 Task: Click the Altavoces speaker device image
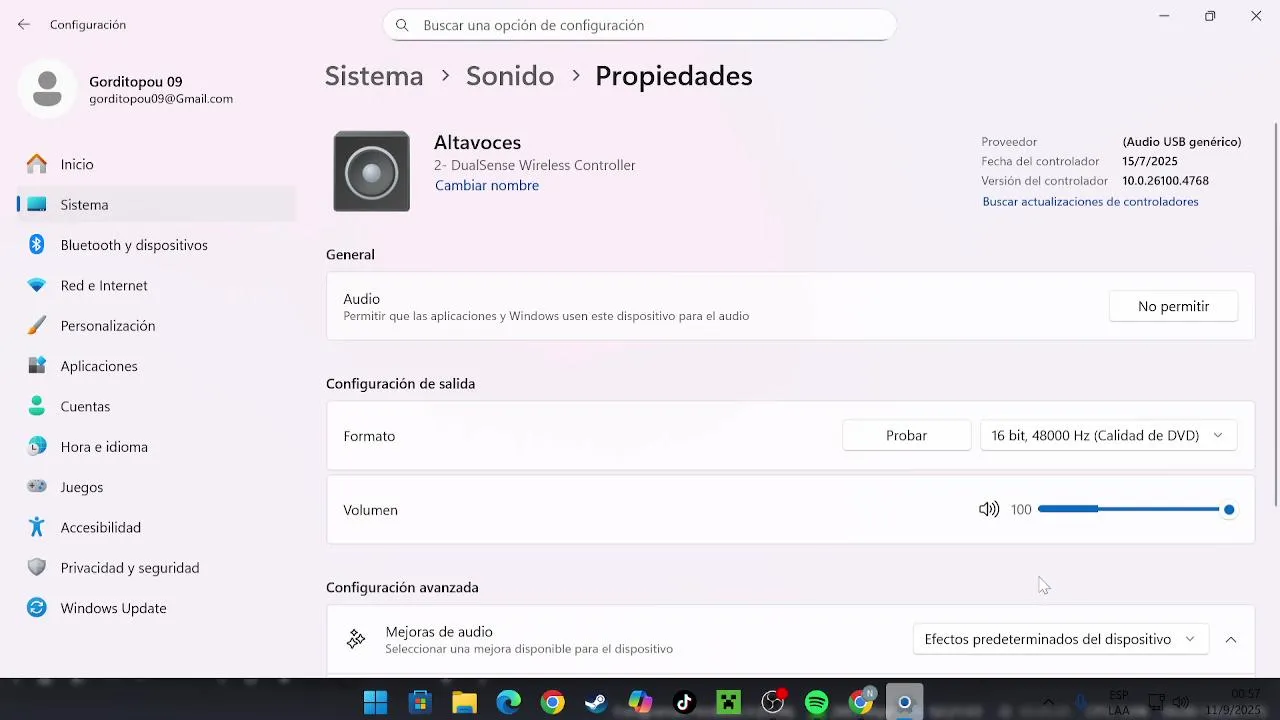(x=372, y=171)
